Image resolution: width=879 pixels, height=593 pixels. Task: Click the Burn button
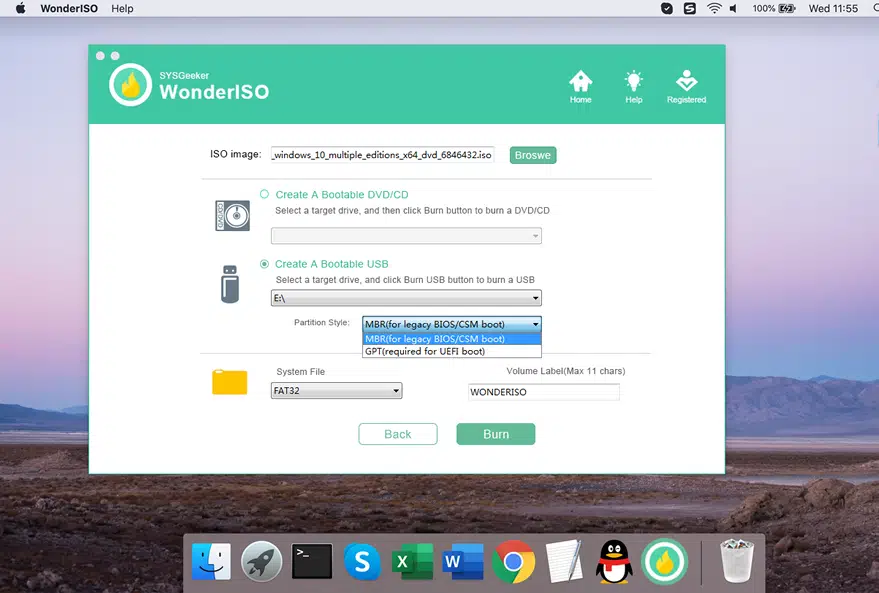(x=496, y=434)
